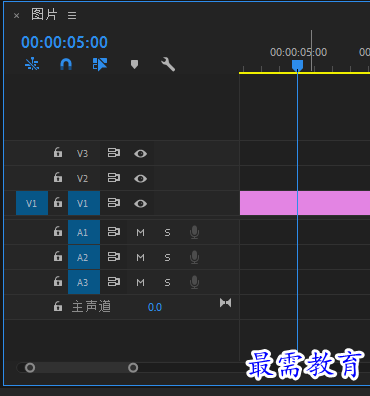
Task: Hide track V1 output with eye icon
Action: point(140,203)
